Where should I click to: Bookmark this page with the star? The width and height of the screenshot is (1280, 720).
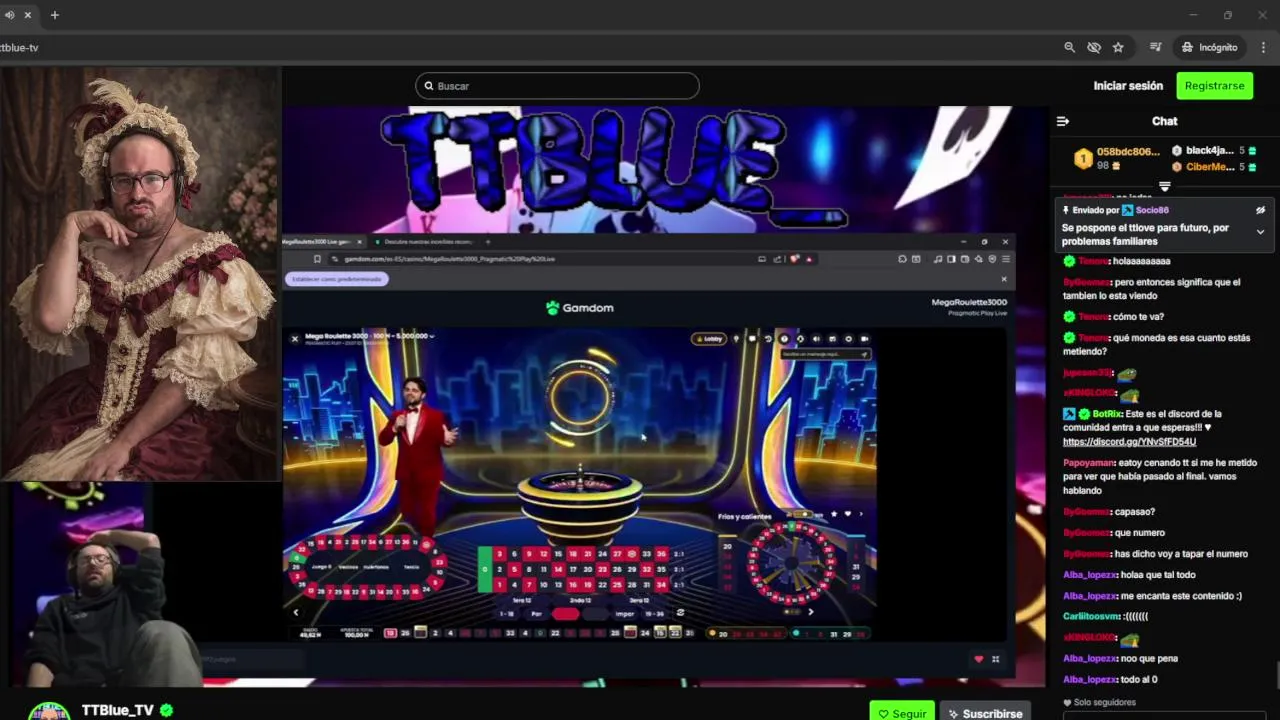[x=1118, y=47]
